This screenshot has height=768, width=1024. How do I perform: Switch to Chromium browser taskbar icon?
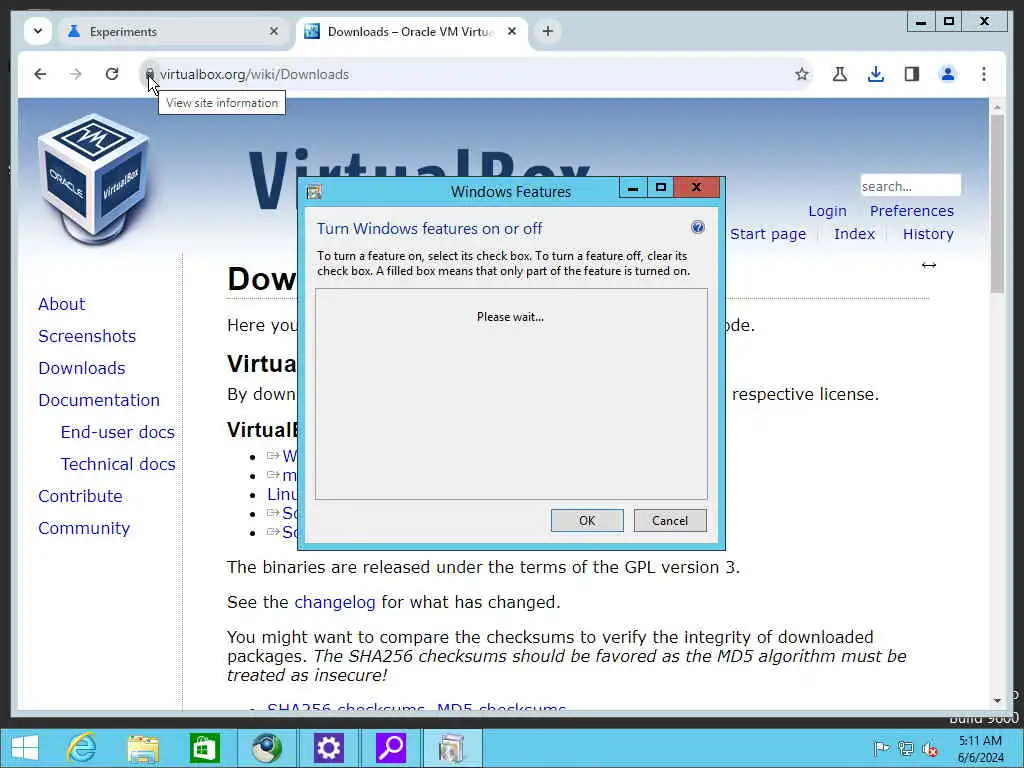266,748
